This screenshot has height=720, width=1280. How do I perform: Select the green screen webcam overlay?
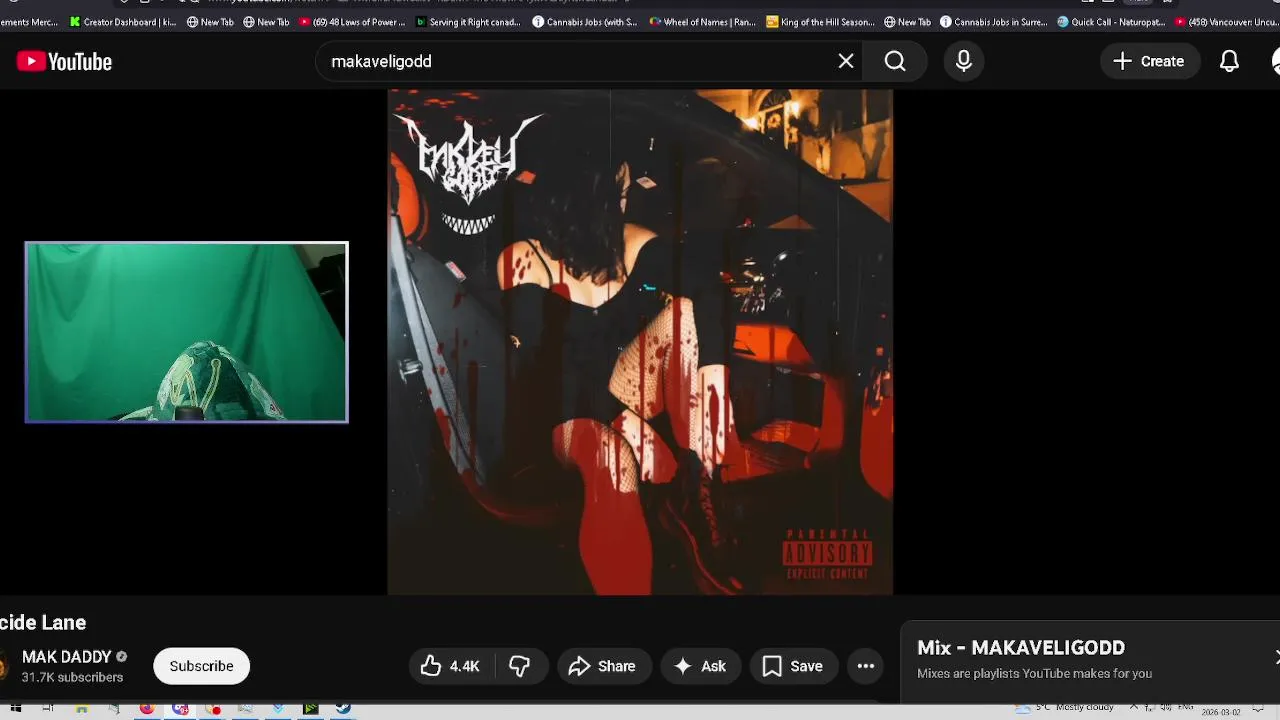point(187,332)
